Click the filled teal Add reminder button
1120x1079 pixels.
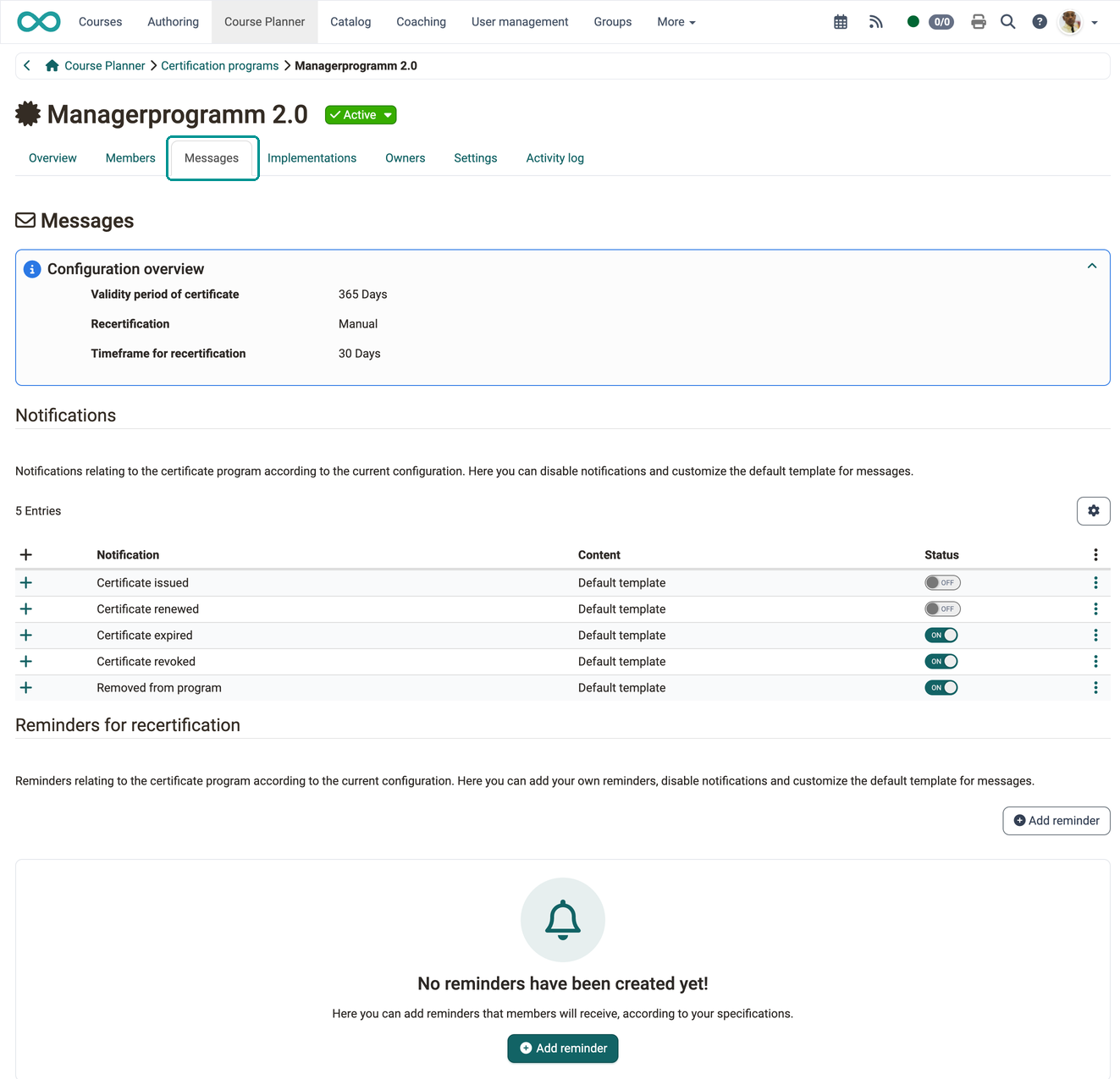(563, 1049)
